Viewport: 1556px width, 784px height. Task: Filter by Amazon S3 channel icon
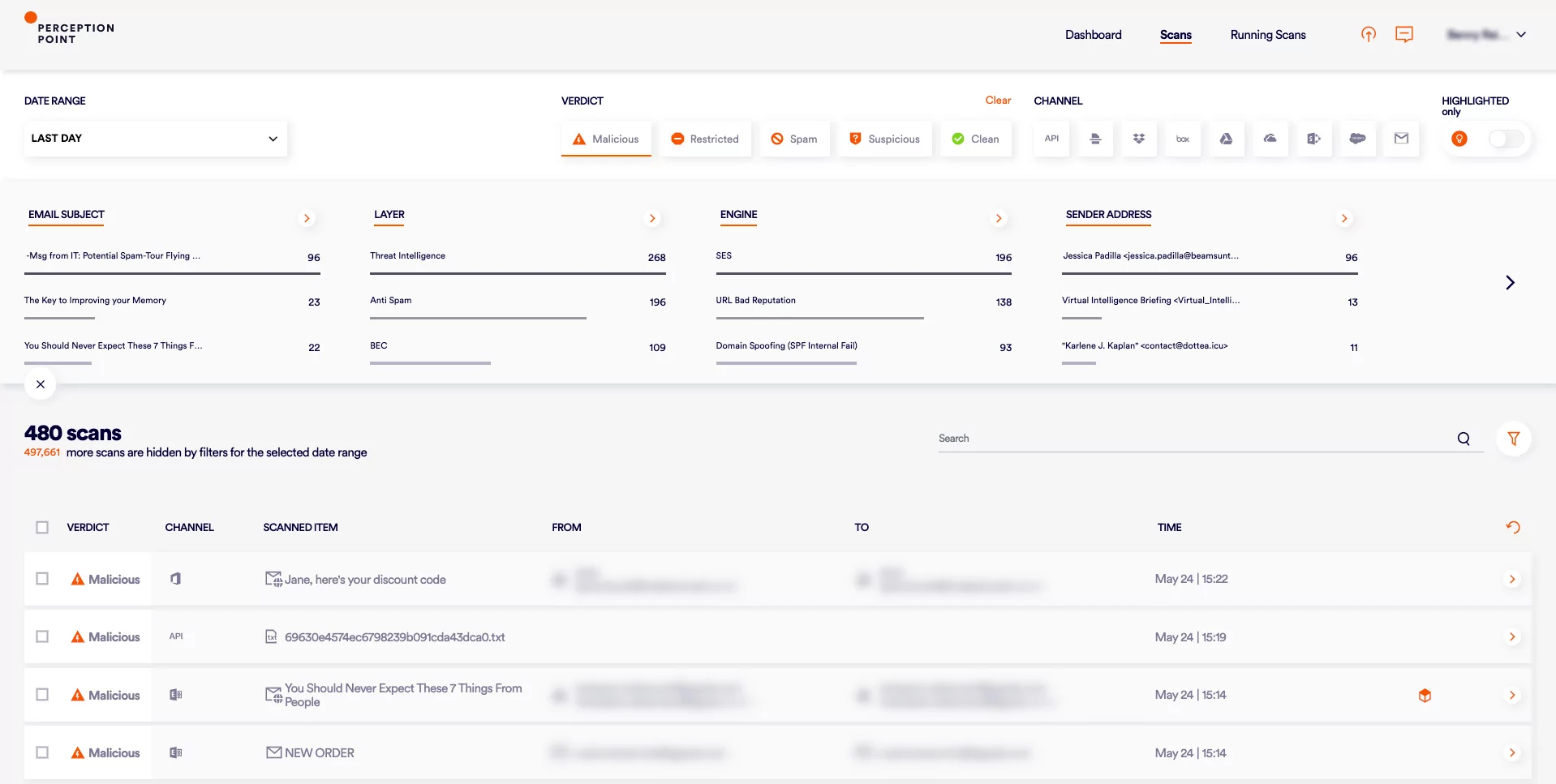[1095, 139]
